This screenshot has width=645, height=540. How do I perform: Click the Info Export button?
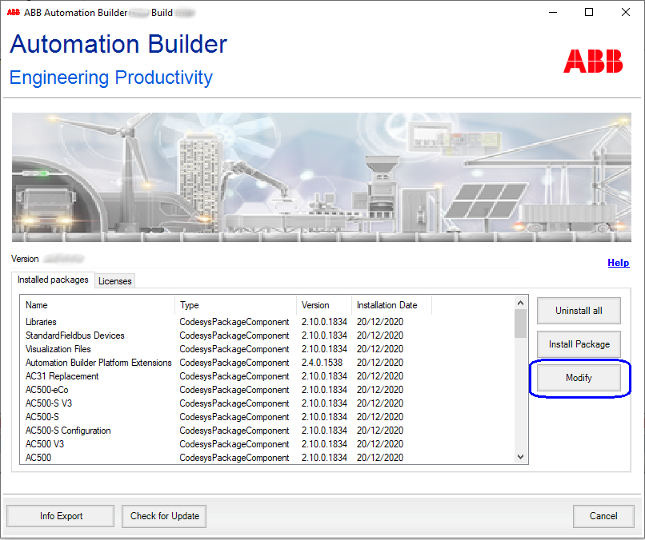61,516
